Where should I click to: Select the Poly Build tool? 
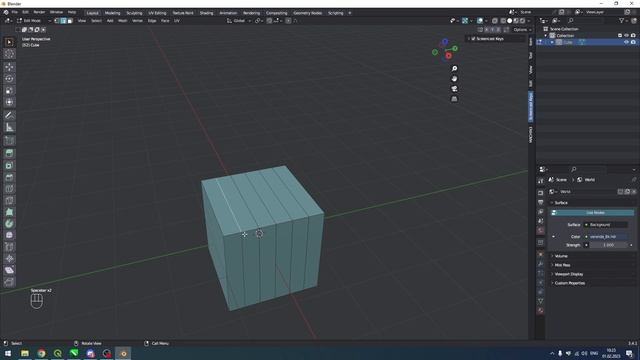[x=9, y=212]
